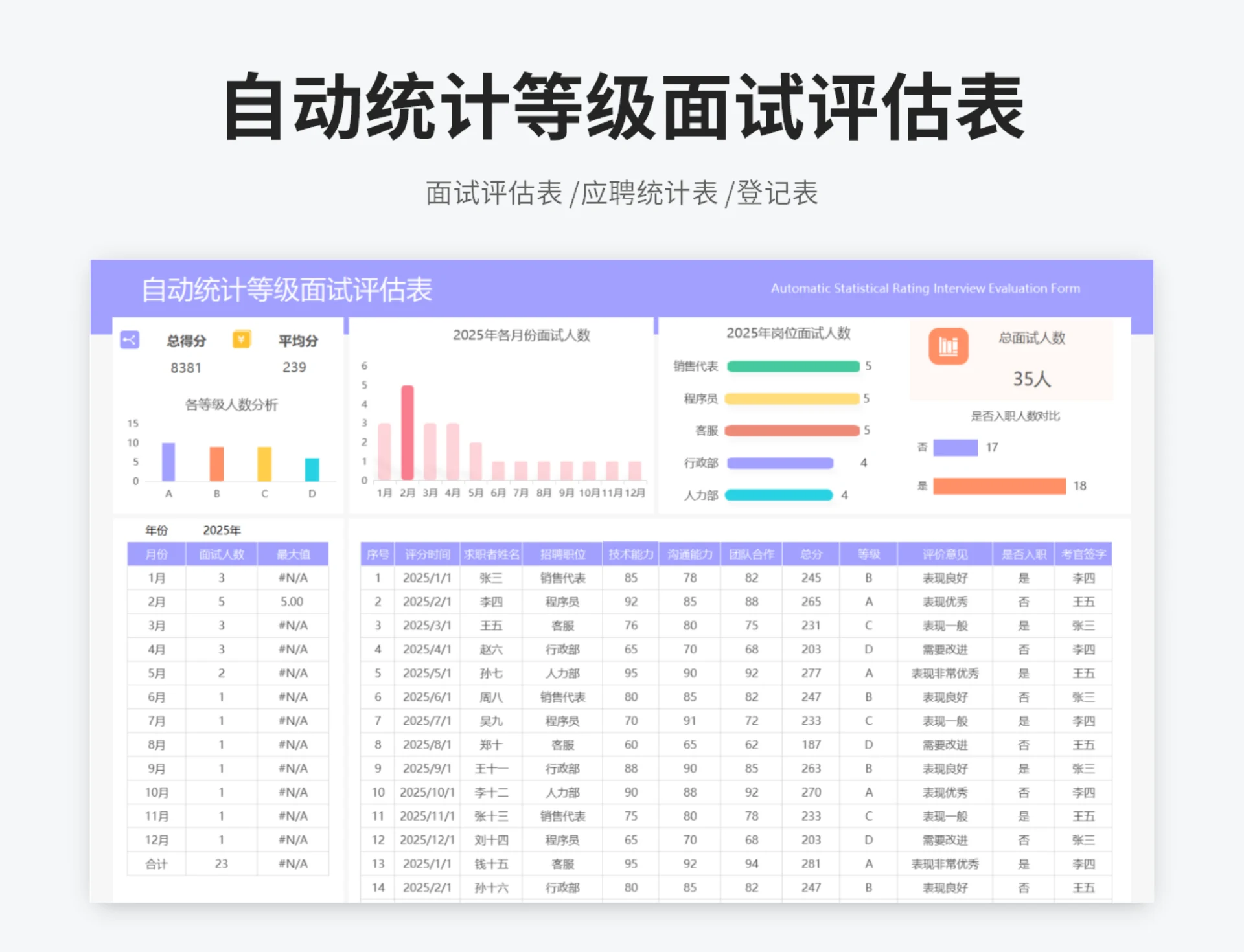Image resolution: width=1244 pixels, height=952 pixels.
Task: Open the 等级 column filter
Action: 868,554
